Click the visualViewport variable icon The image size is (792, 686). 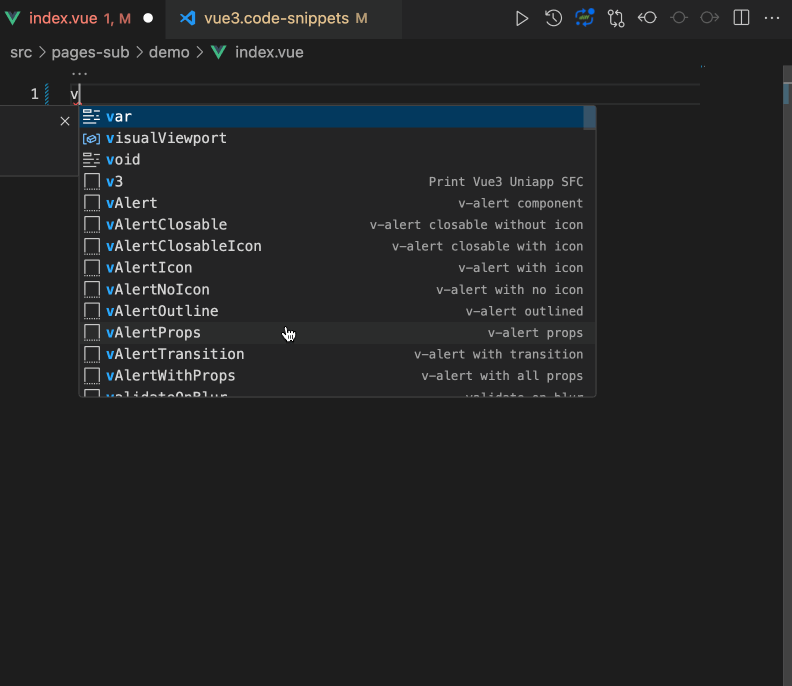91,138
